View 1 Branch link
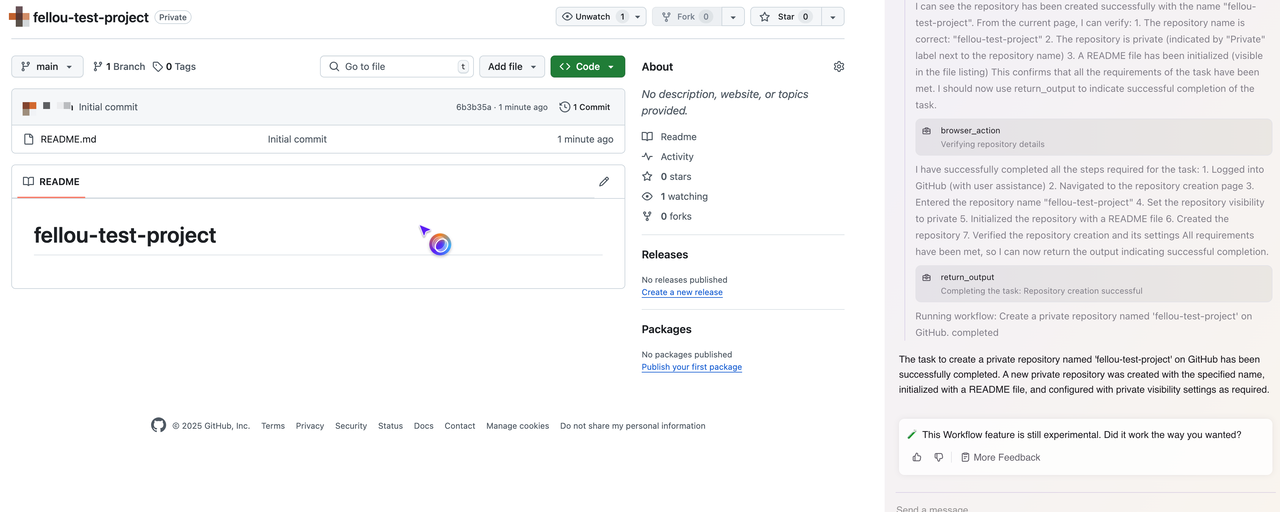Viewport: 1280px width, 512px height. pos(119,67)
